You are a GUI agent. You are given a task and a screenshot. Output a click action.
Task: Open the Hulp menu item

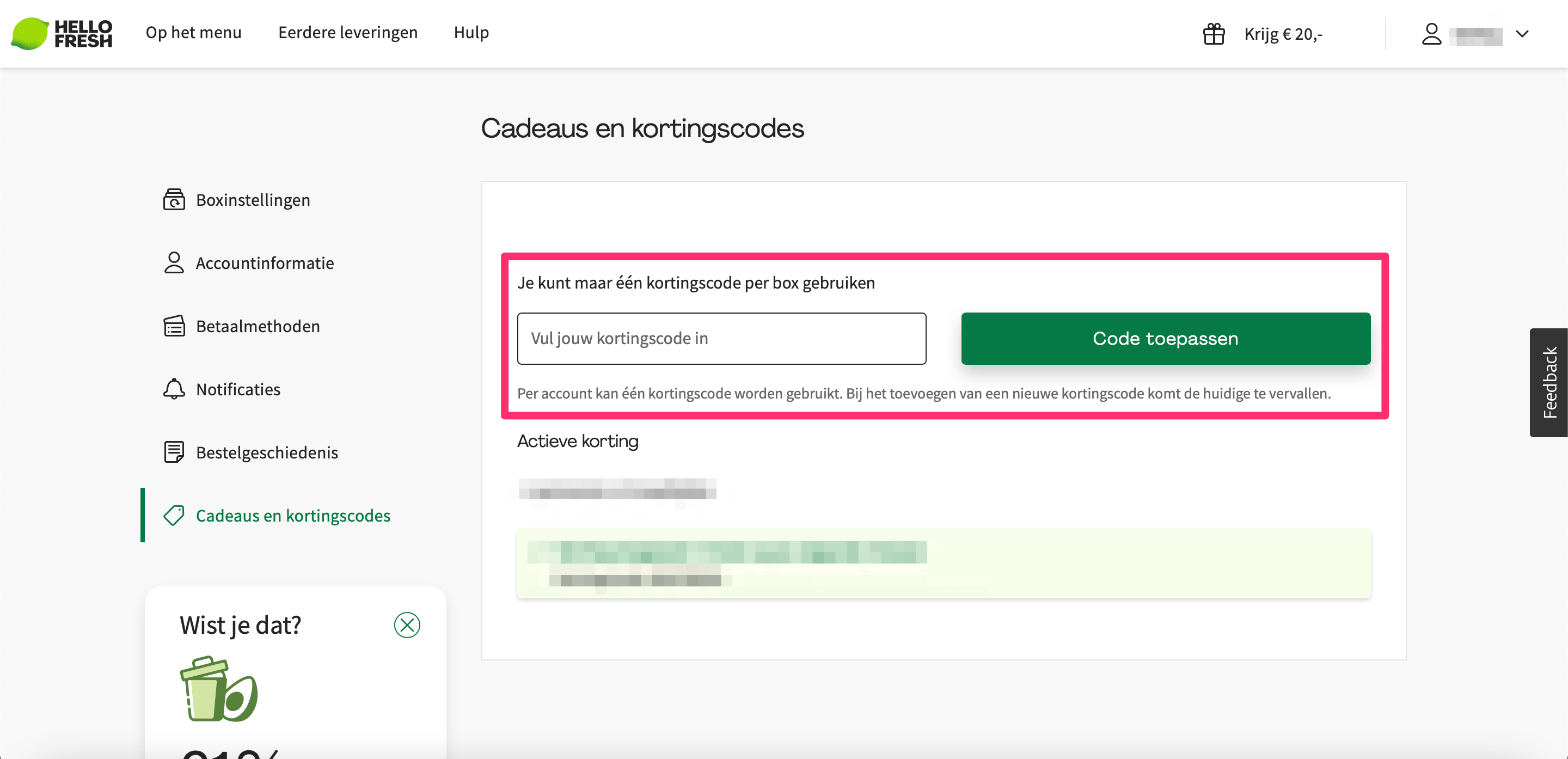[x=471, y=32]
